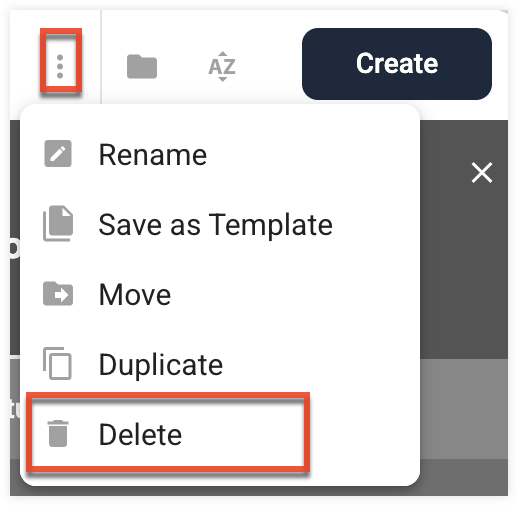Close the panel with the white X
The height and width of the screenshot is (506, 518).
482,173
